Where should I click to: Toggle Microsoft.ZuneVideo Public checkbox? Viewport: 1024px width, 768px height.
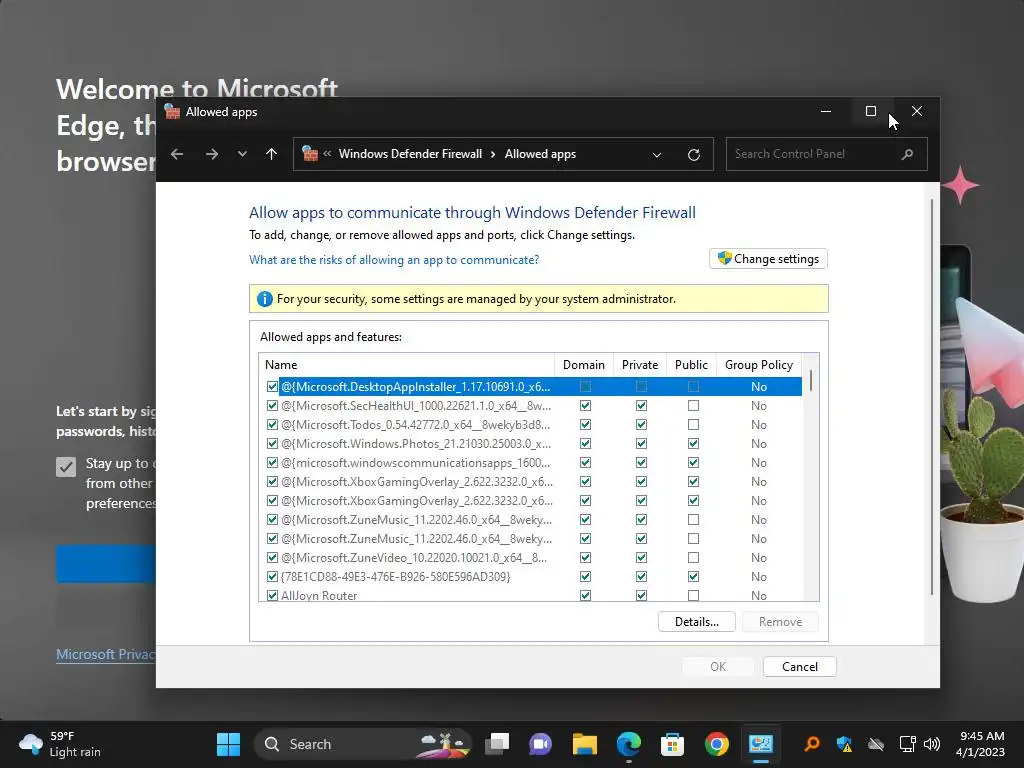(x=694, y=558)
